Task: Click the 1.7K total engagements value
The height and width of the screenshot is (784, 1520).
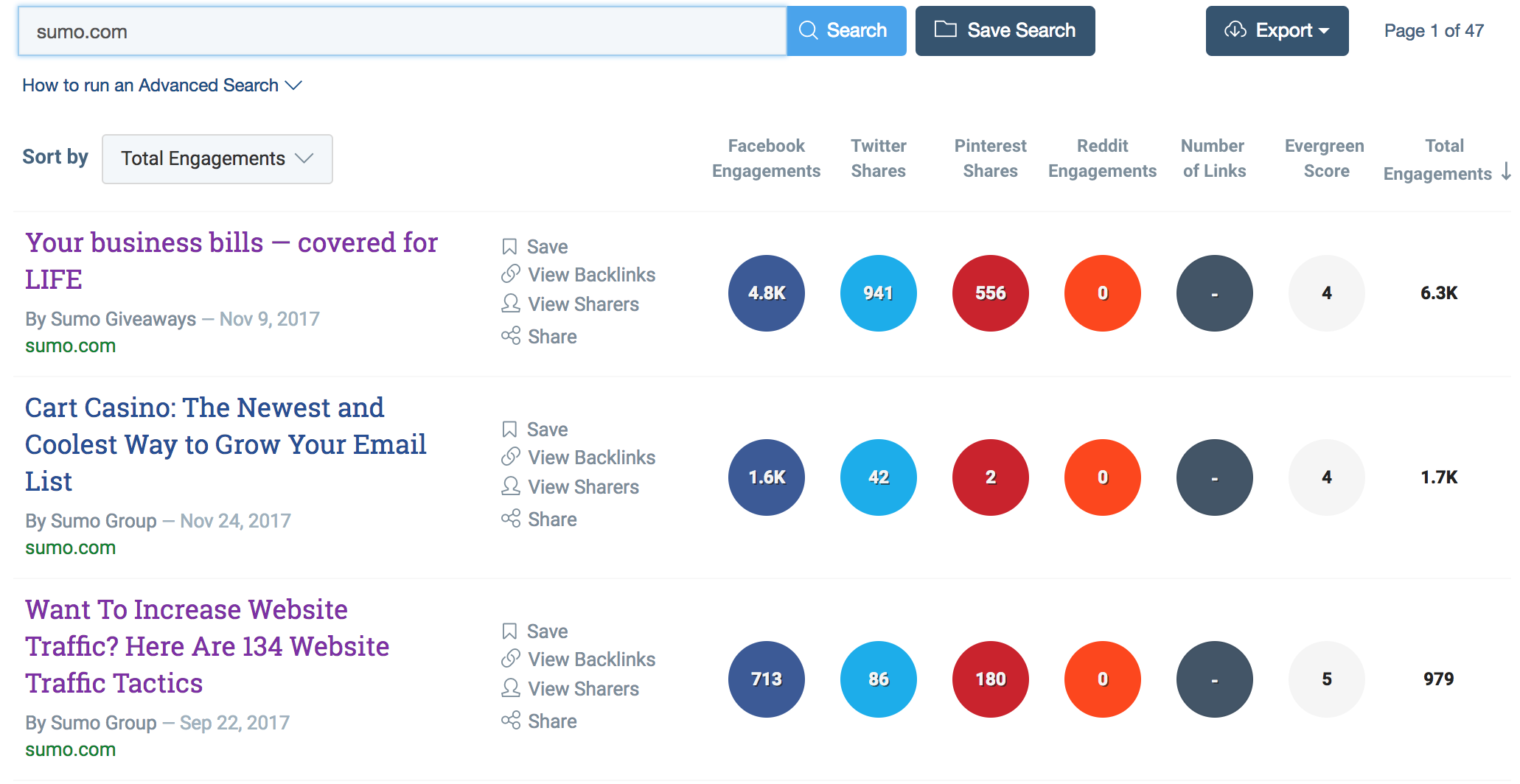Action: click(1439, 477)
